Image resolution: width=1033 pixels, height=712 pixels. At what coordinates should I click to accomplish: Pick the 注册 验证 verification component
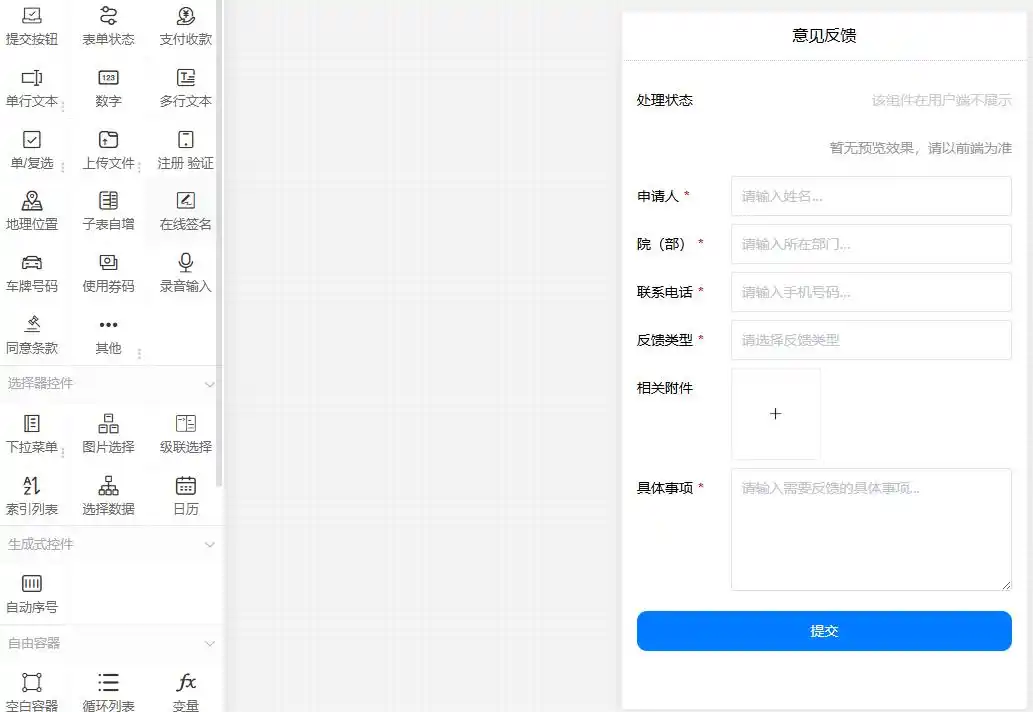[186, 150]
